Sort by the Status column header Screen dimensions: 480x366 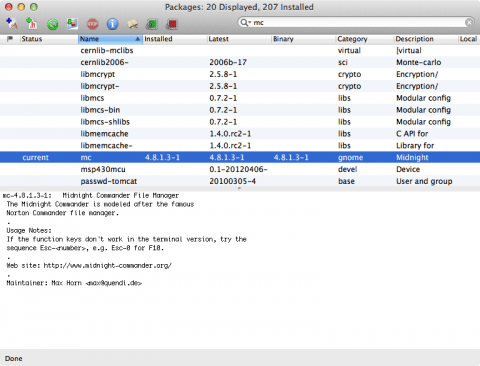pos(49,39)
